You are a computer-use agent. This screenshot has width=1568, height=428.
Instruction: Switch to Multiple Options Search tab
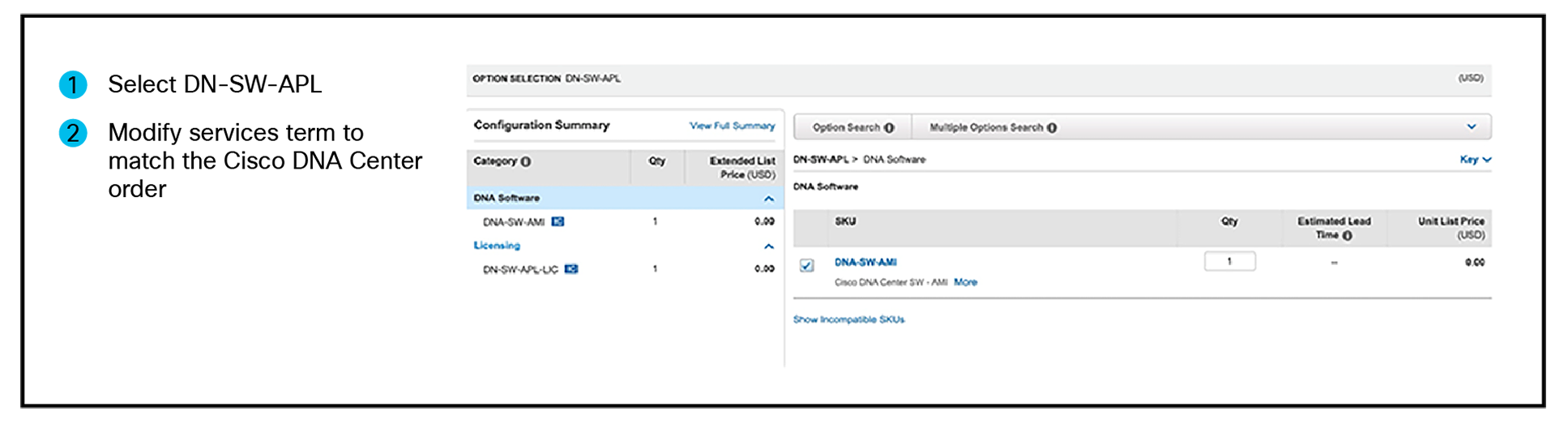pyautogui.click(x=993, y=127)
